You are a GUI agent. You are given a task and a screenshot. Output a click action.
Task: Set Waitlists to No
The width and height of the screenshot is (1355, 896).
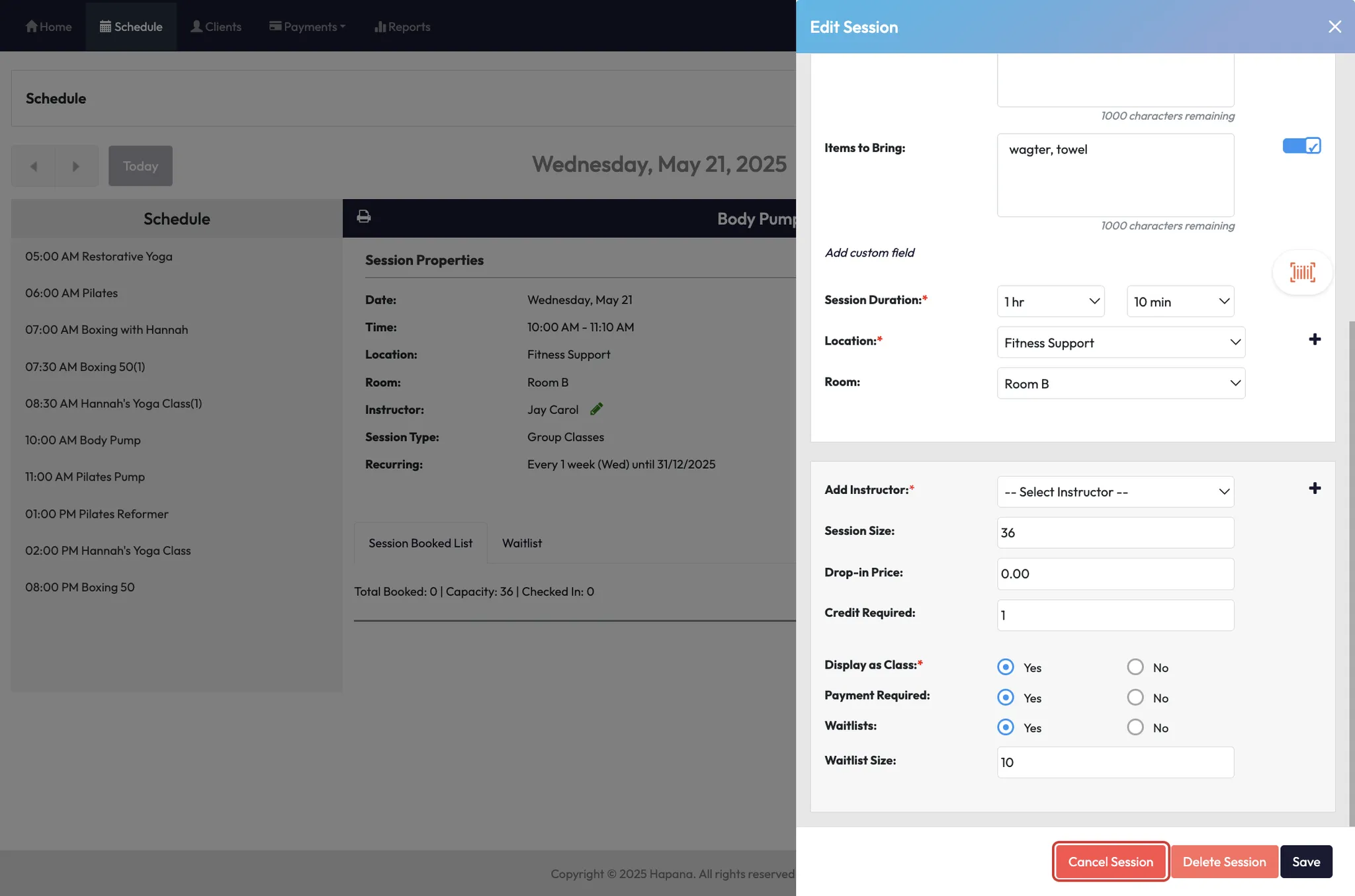[x=1135, y=727]
